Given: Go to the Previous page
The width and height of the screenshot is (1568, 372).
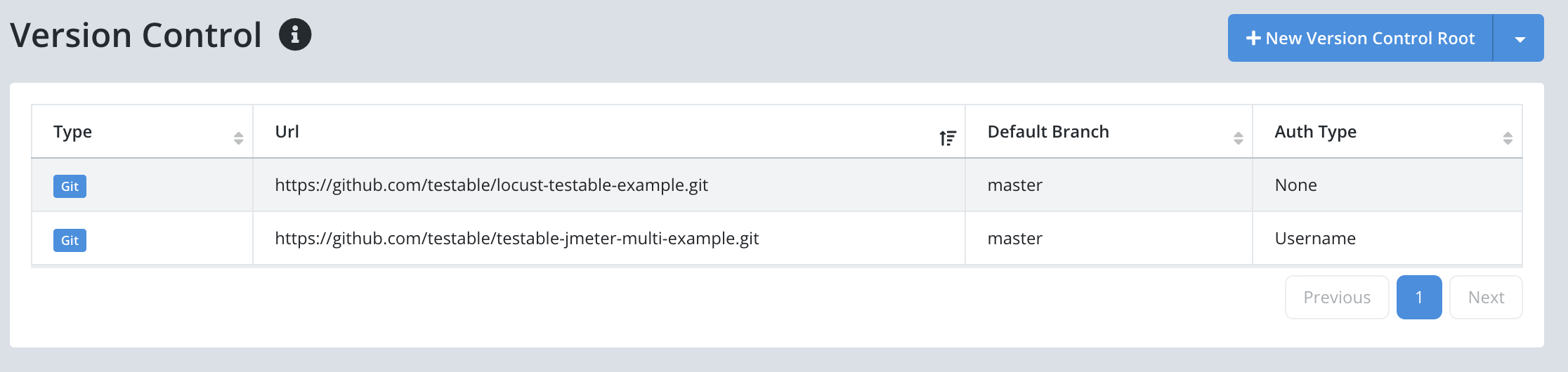Looking at the screenshot, I should 1337,297.
